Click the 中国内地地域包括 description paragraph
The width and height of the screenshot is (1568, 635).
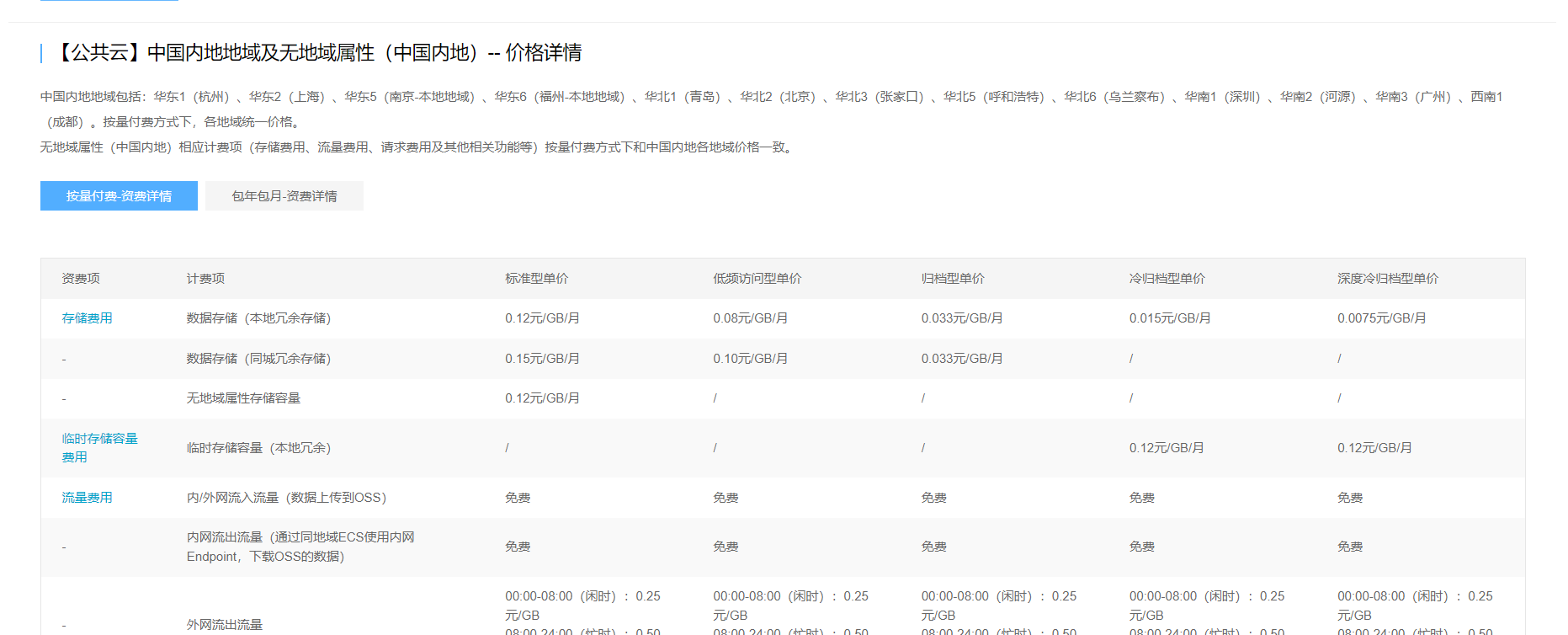point(771,109)
